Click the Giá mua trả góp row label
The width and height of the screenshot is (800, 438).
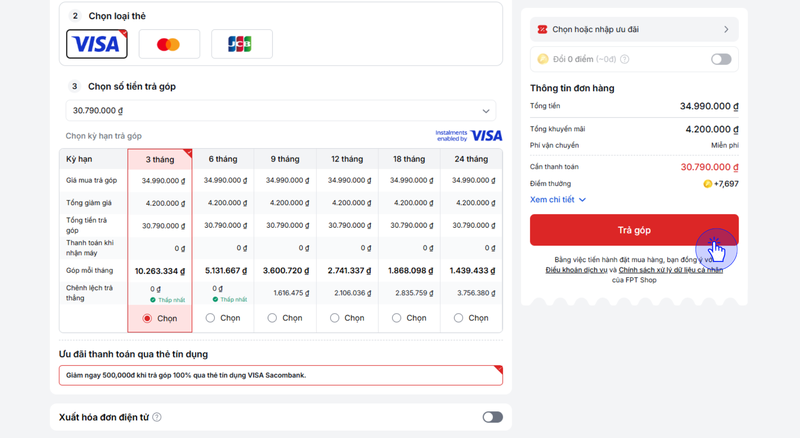[91, 180]
